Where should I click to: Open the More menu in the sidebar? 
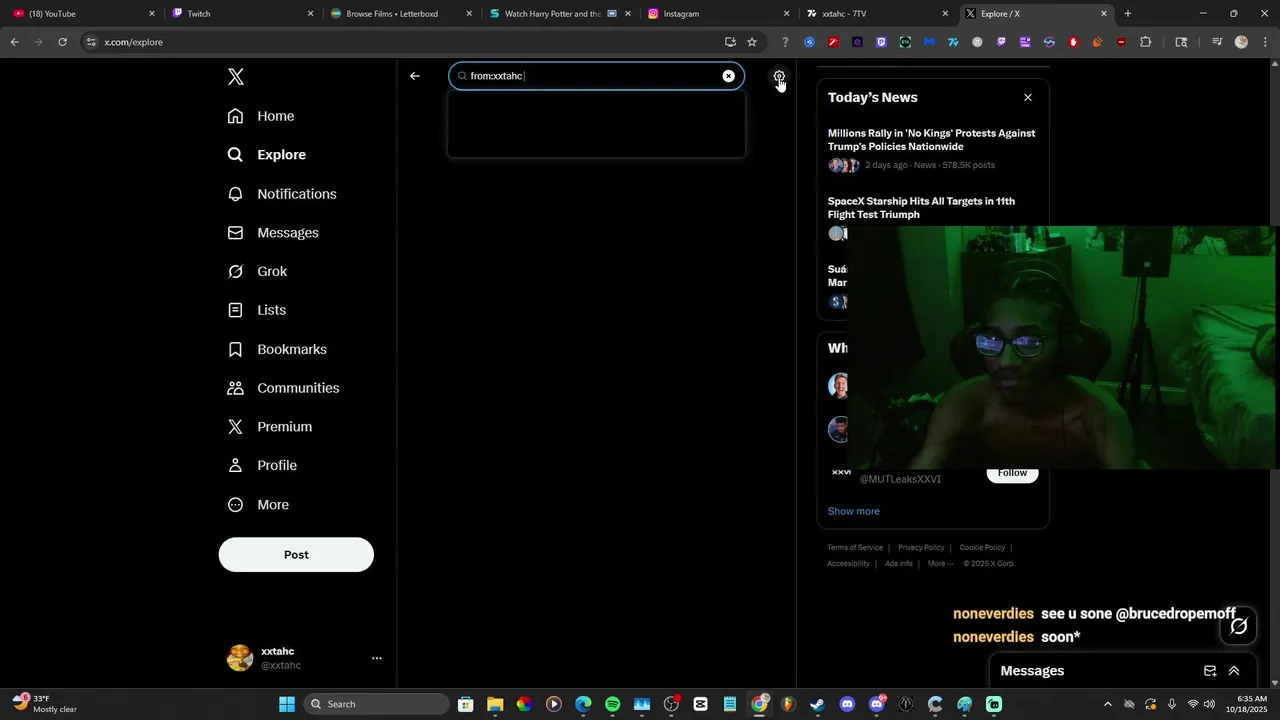(x=258, y=505)
